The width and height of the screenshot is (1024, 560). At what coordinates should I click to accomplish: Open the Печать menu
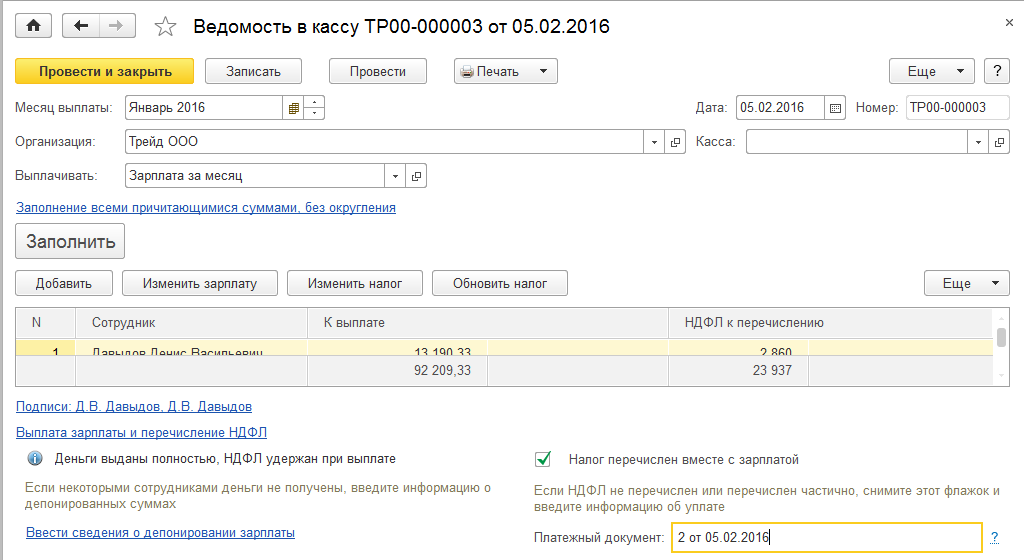[x=506, y=71]
